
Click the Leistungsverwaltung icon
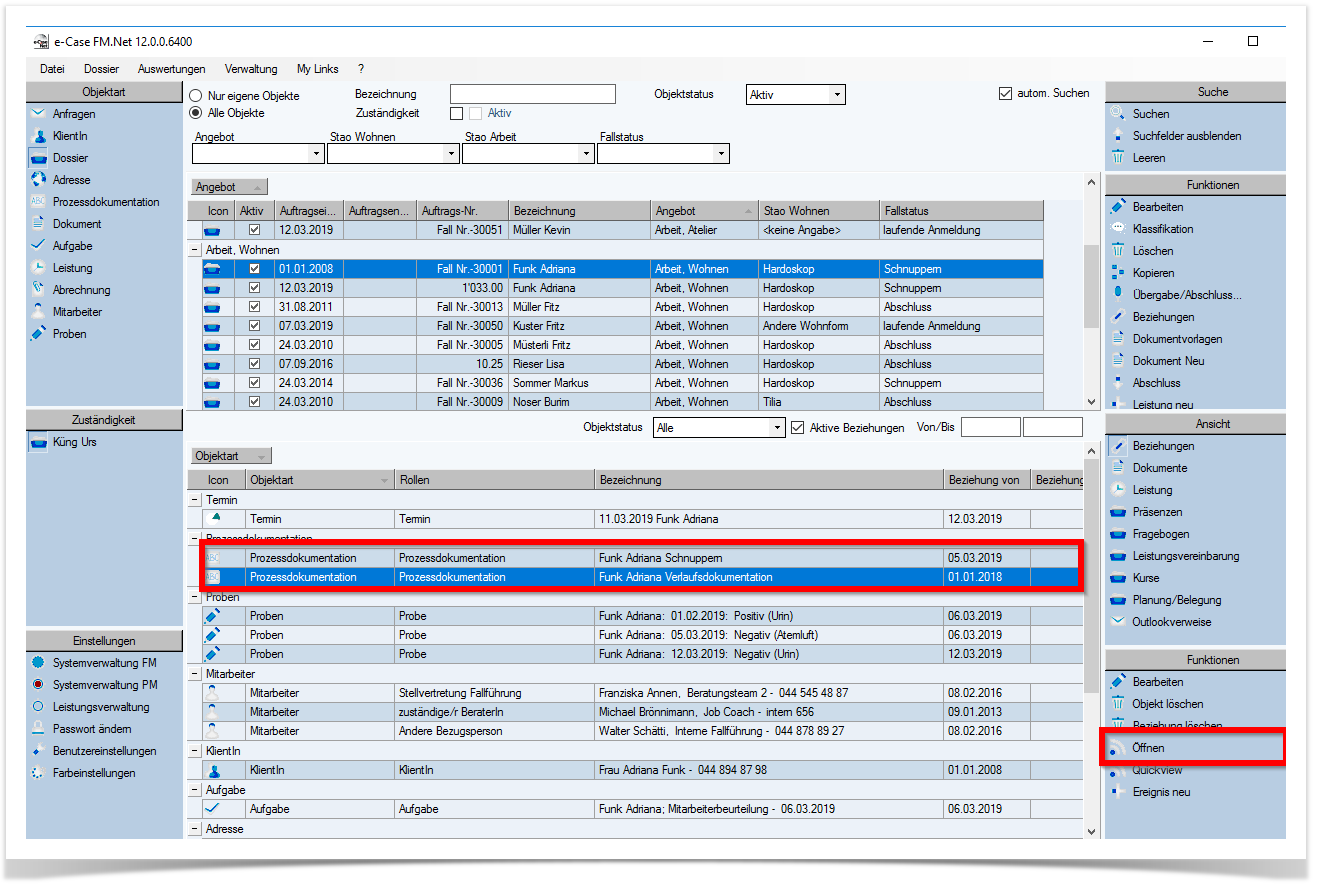click(38, 707)
